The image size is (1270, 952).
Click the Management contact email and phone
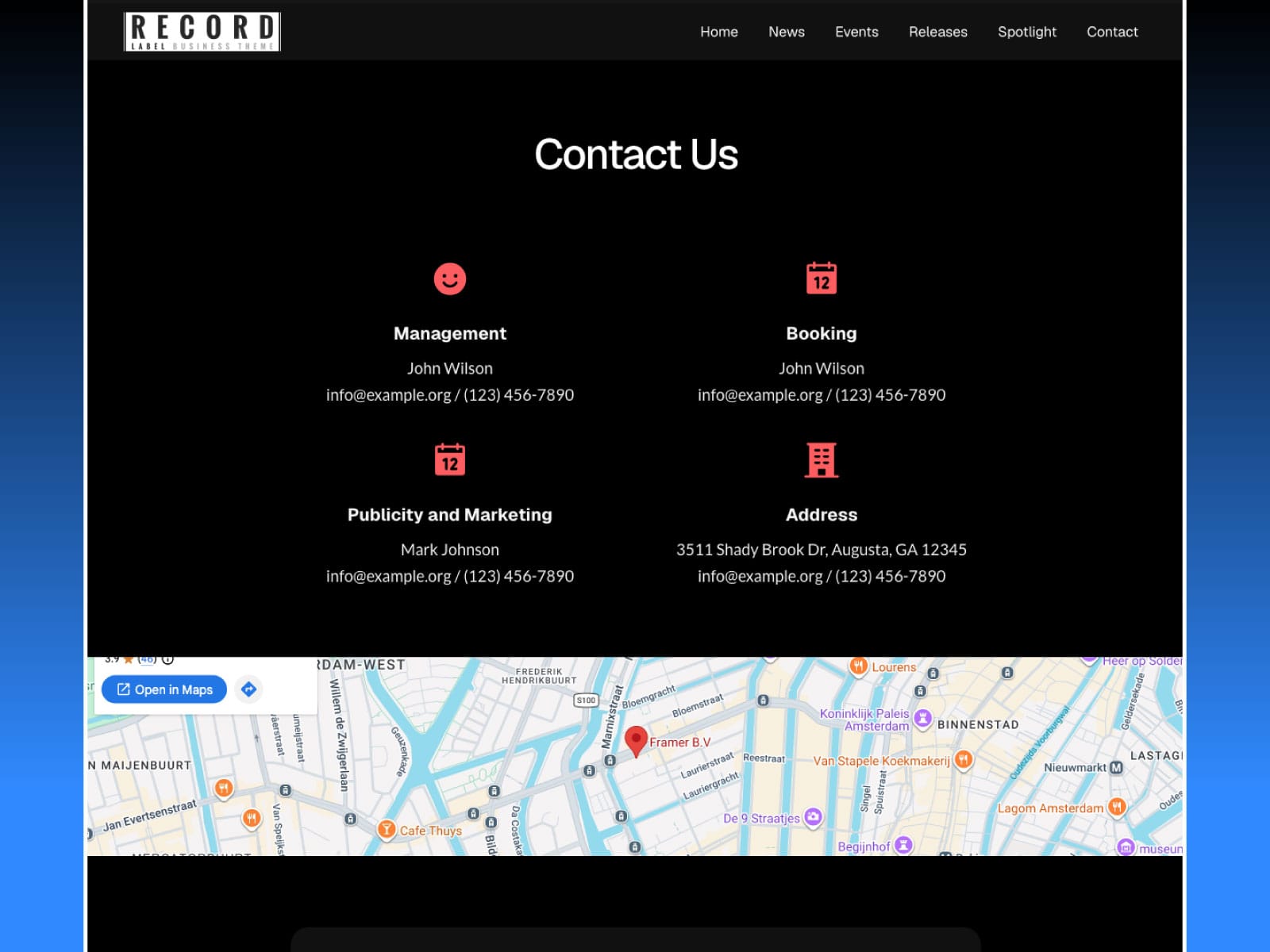450,395
